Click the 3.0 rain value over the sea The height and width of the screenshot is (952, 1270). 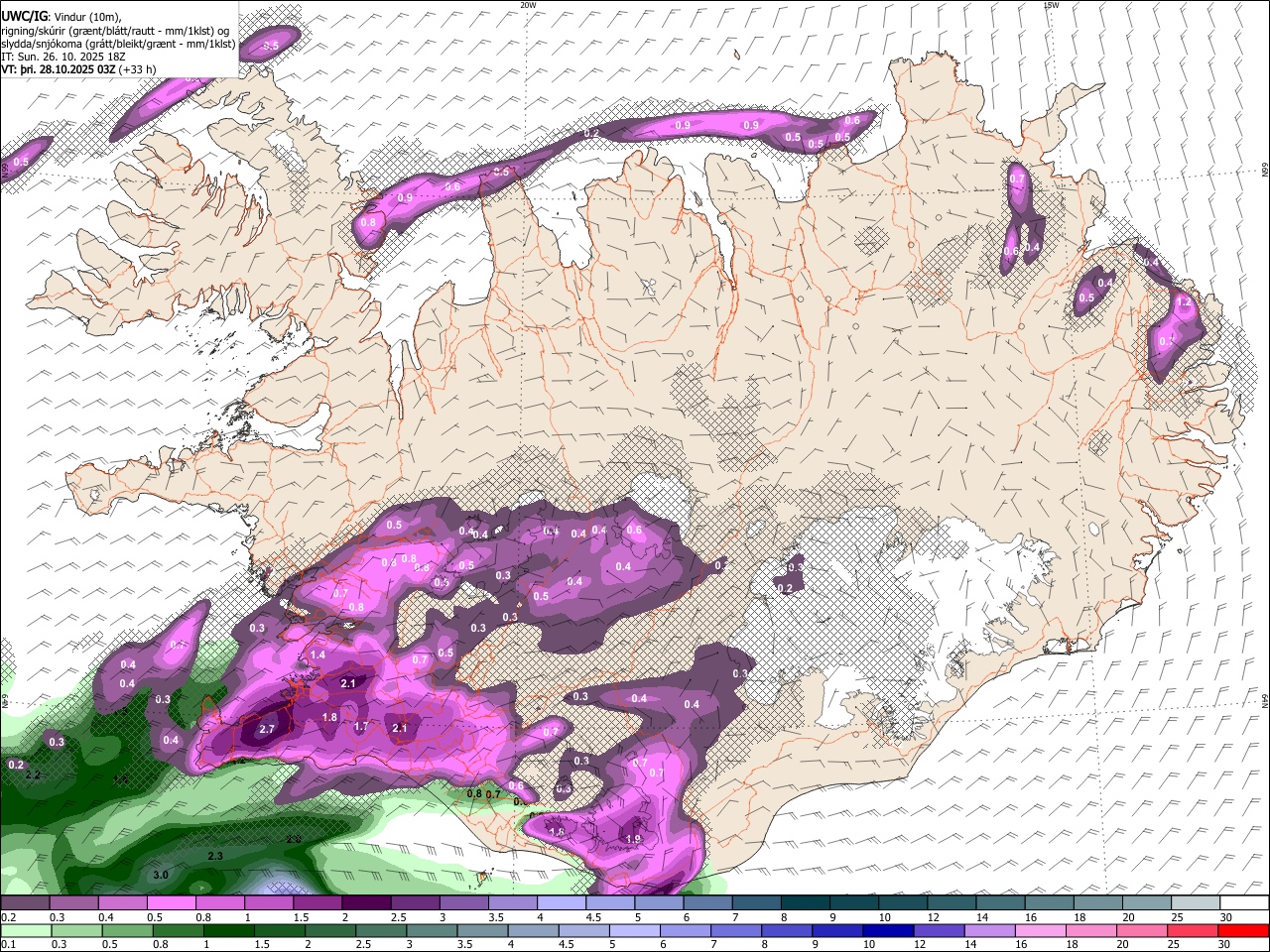click(x=161, y=875)
